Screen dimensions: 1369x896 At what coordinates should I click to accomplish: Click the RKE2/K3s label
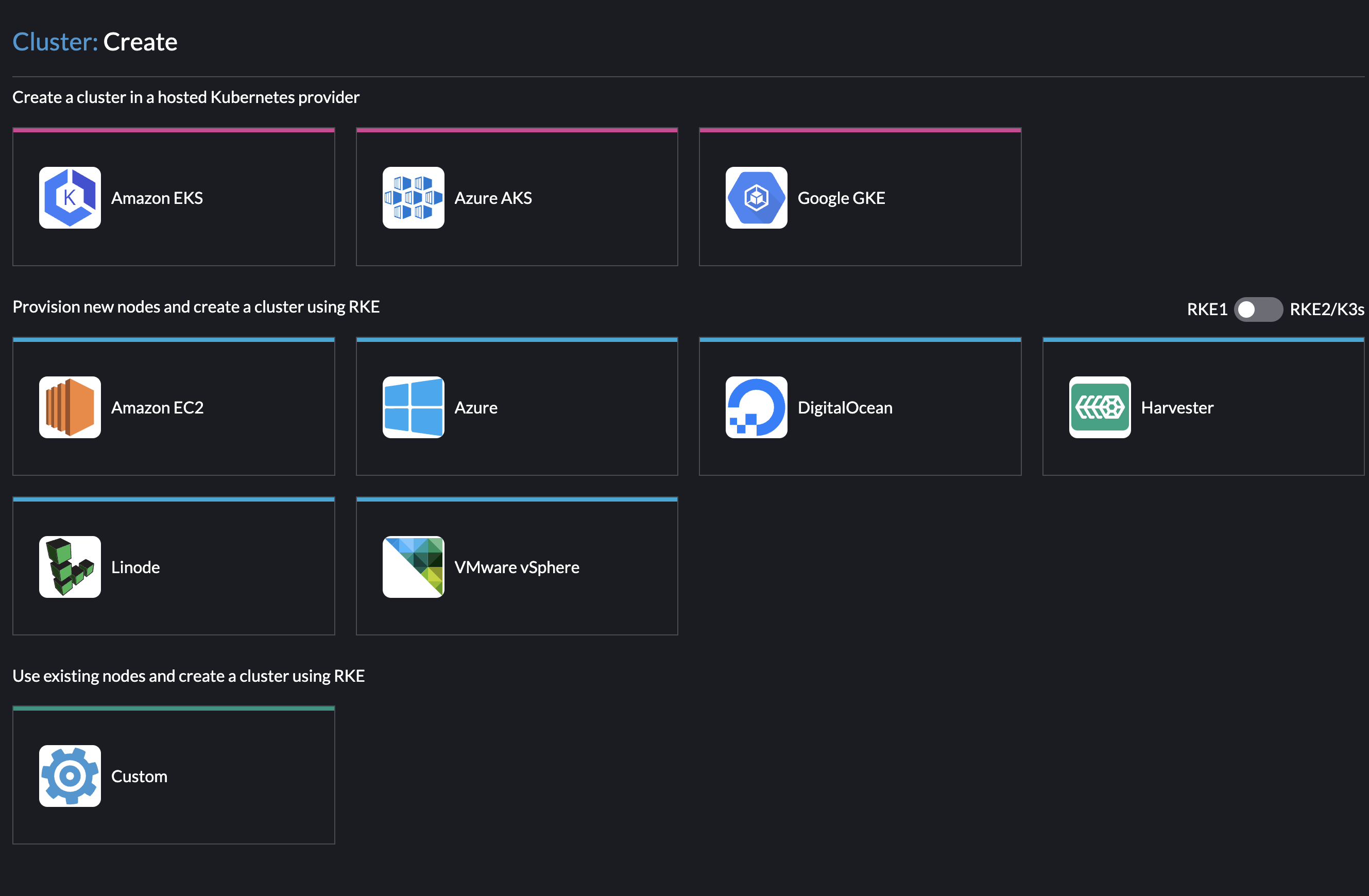pyautogui.click(x=1326, y=309)
